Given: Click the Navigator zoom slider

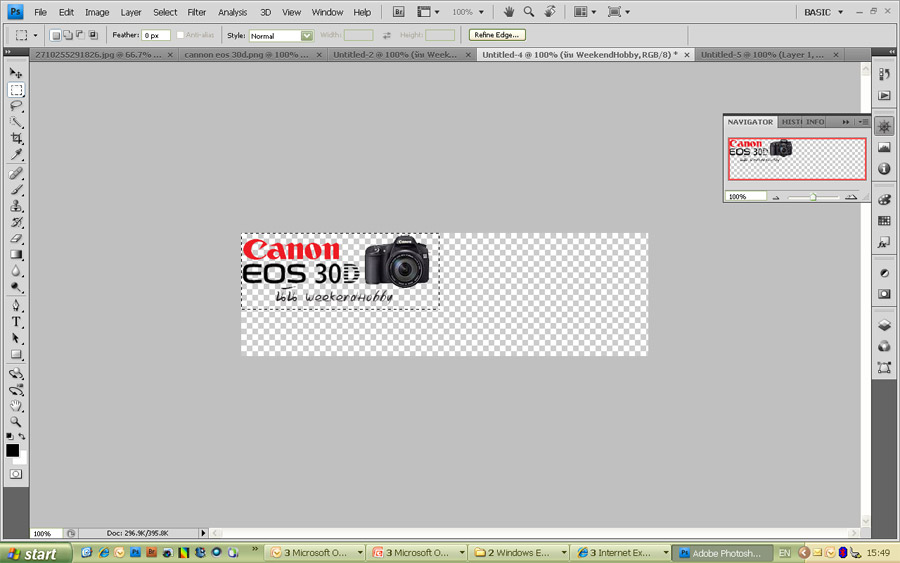Looking at the screenshot, I should pyautogui.click(x=812, y=197).
